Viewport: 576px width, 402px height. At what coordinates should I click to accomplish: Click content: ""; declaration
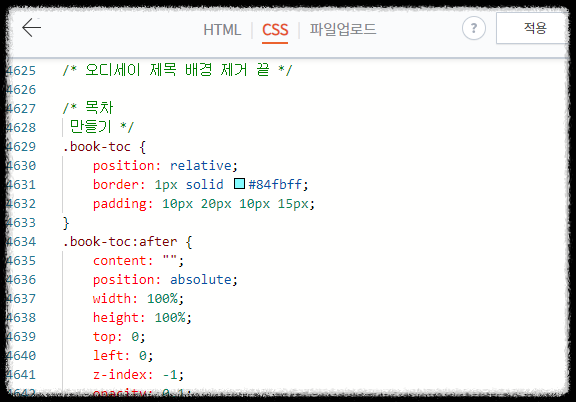tap(138, 261)
